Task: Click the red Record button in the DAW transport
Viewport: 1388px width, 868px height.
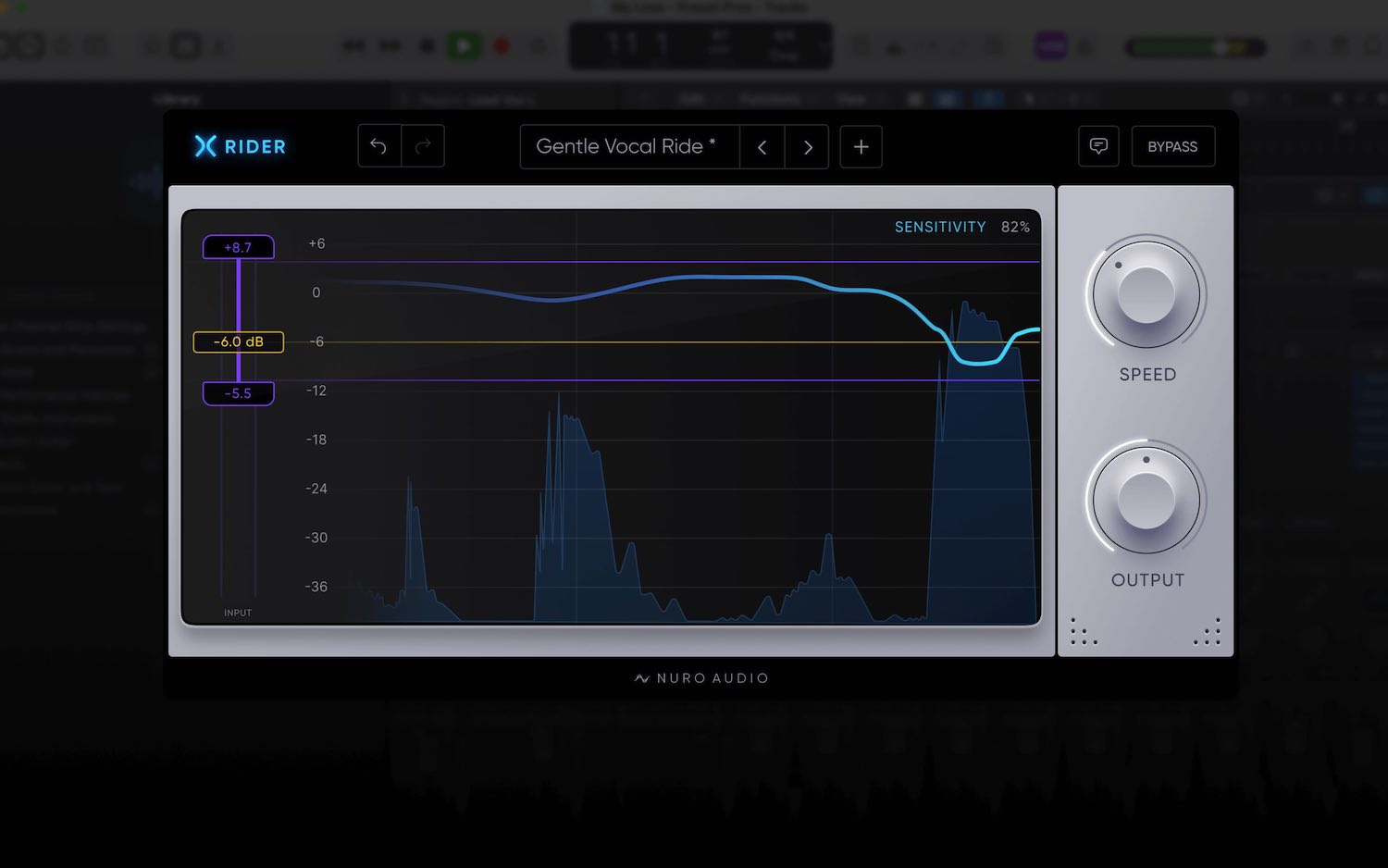Action: click(502, 45)
